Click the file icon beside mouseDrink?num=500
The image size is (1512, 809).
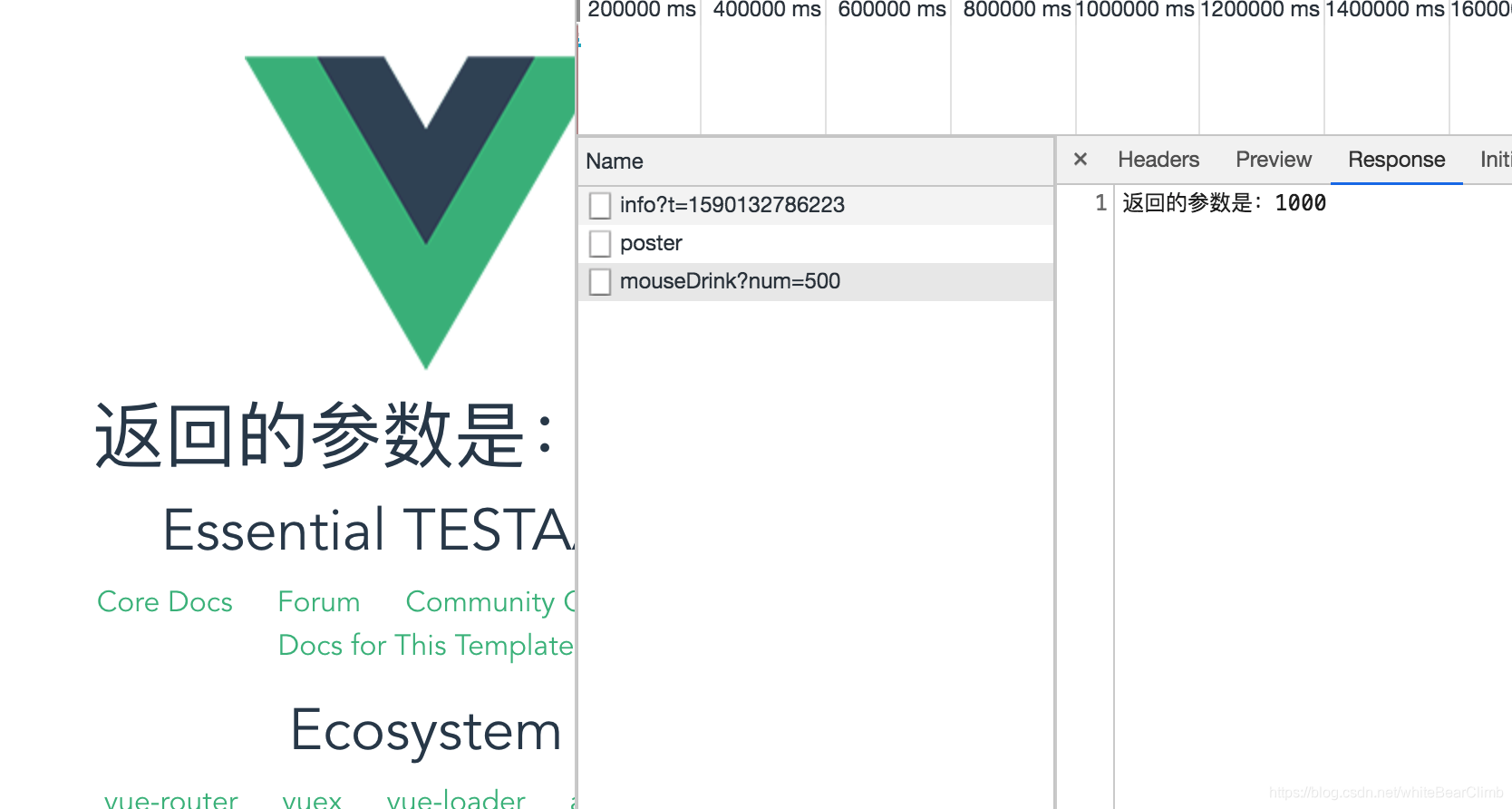click(599, 281)
